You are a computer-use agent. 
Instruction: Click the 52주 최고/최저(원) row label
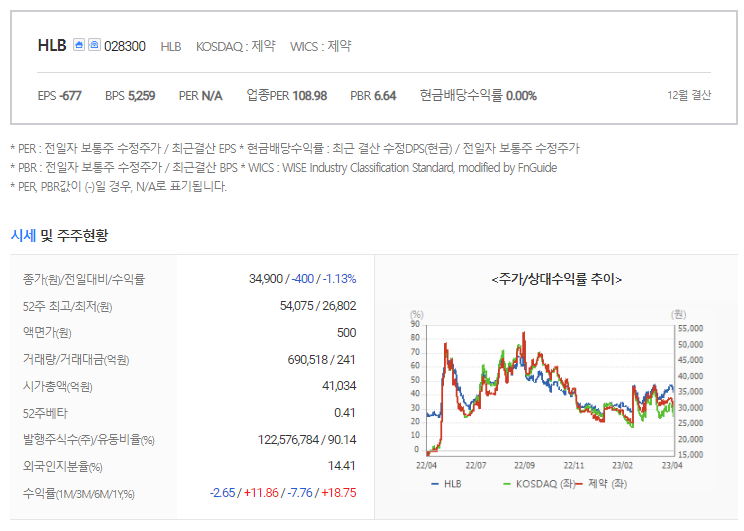point(67,307)
